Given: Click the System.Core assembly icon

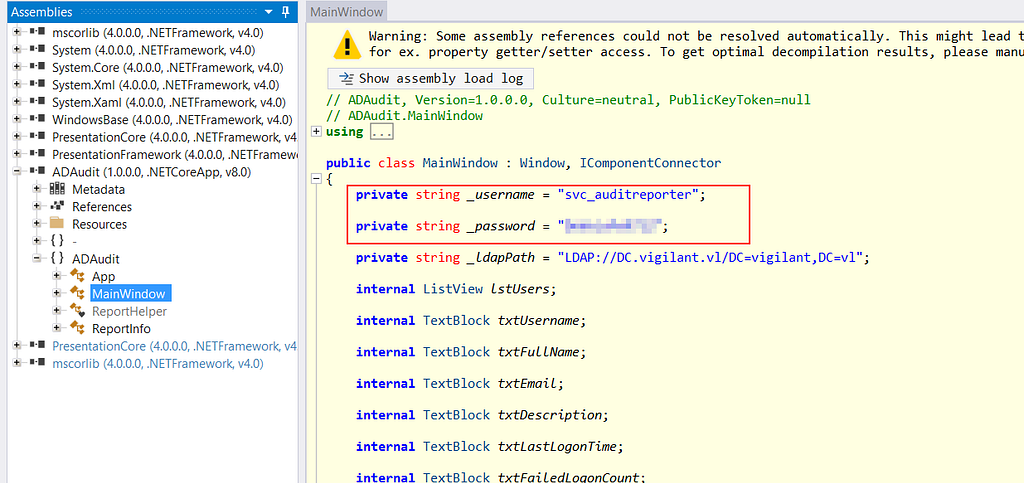Looking at the screenshot, I should coord(37,67).
